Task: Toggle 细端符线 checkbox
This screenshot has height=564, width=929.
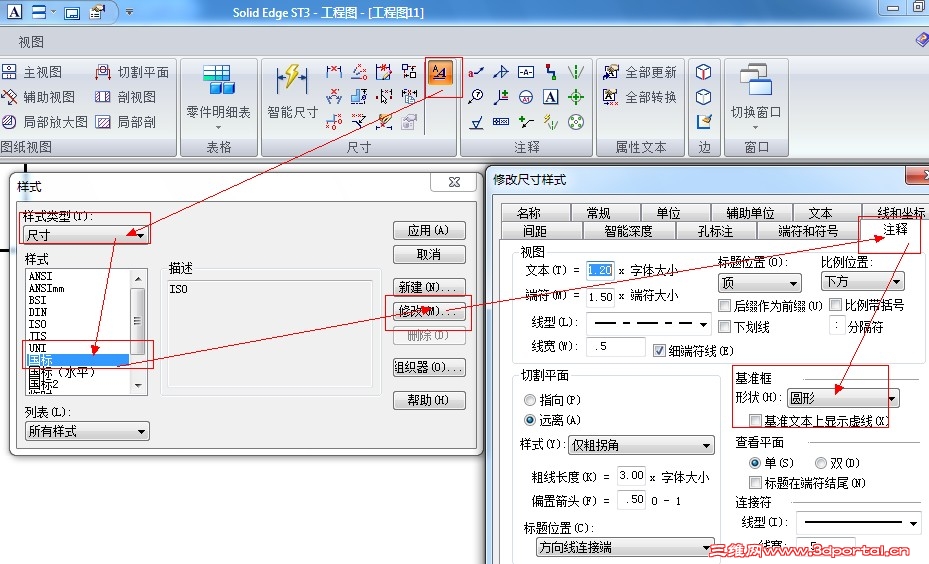Action: (659, 351)
